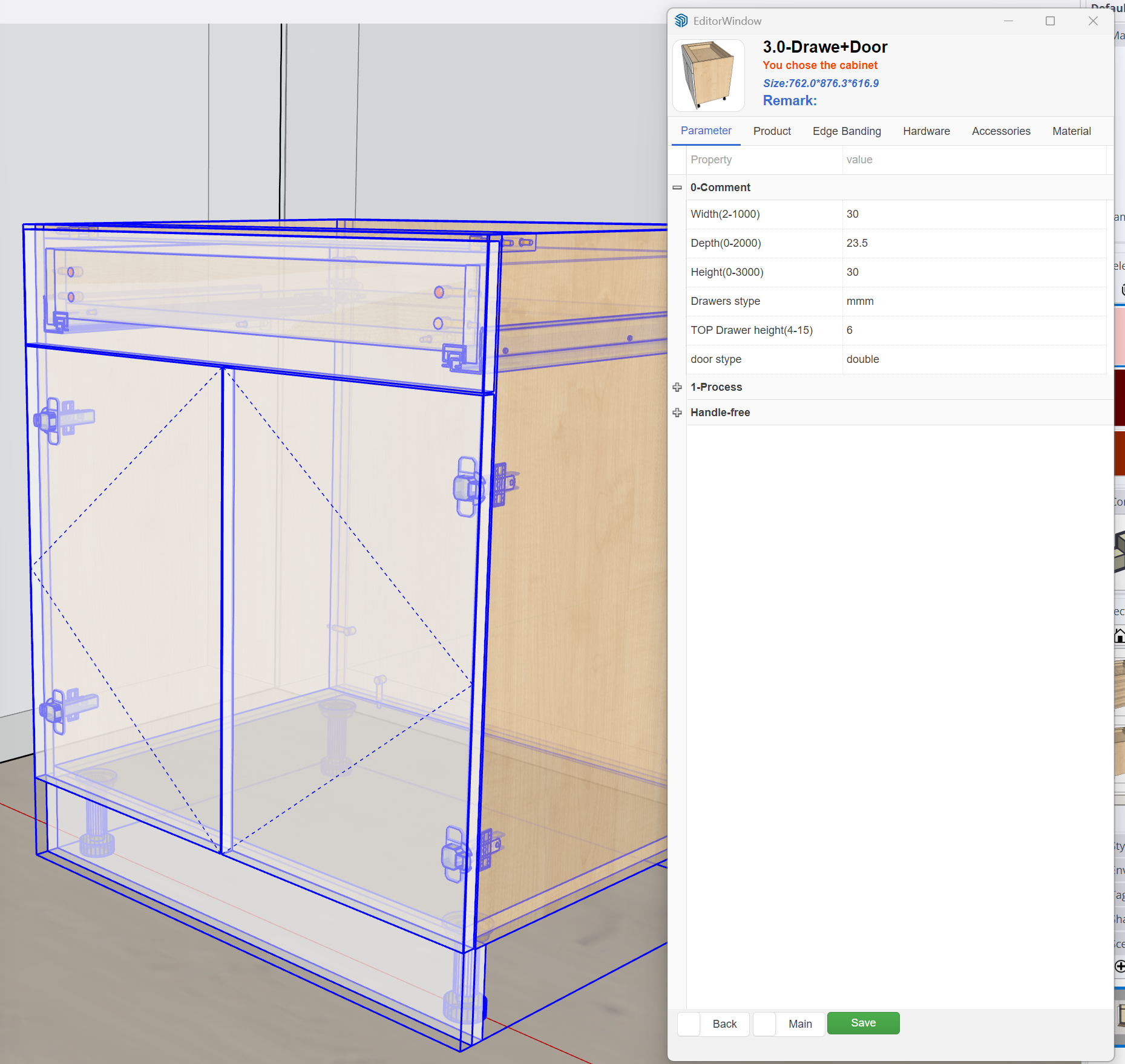Select the Drawe+Door cabinet preview thumbnail
Viewport: 1125px width, 1064px height.
coord(709,74)
